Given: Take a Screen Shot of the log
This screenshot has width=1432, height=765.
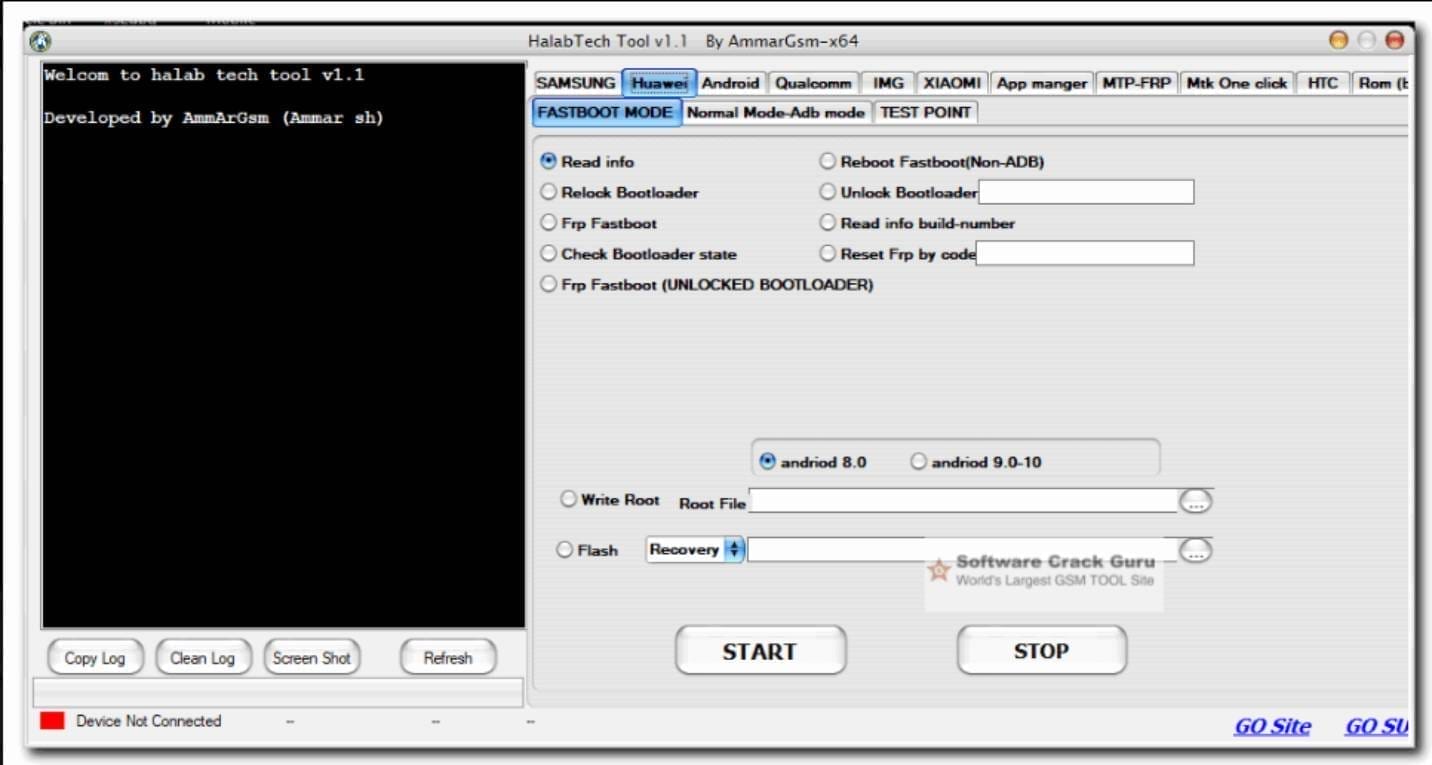Looking at the screenshot, I should (311, 657).
